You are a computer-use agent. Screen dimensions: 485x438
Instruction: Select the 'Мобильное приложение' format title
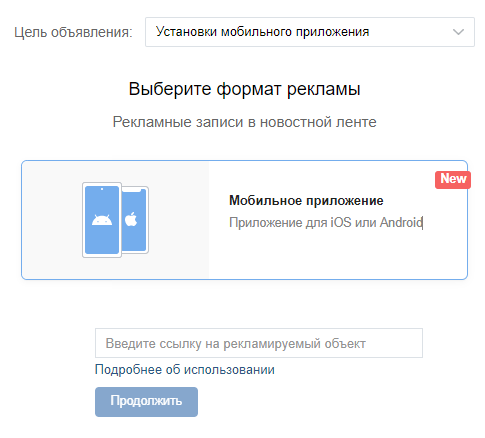306,201
